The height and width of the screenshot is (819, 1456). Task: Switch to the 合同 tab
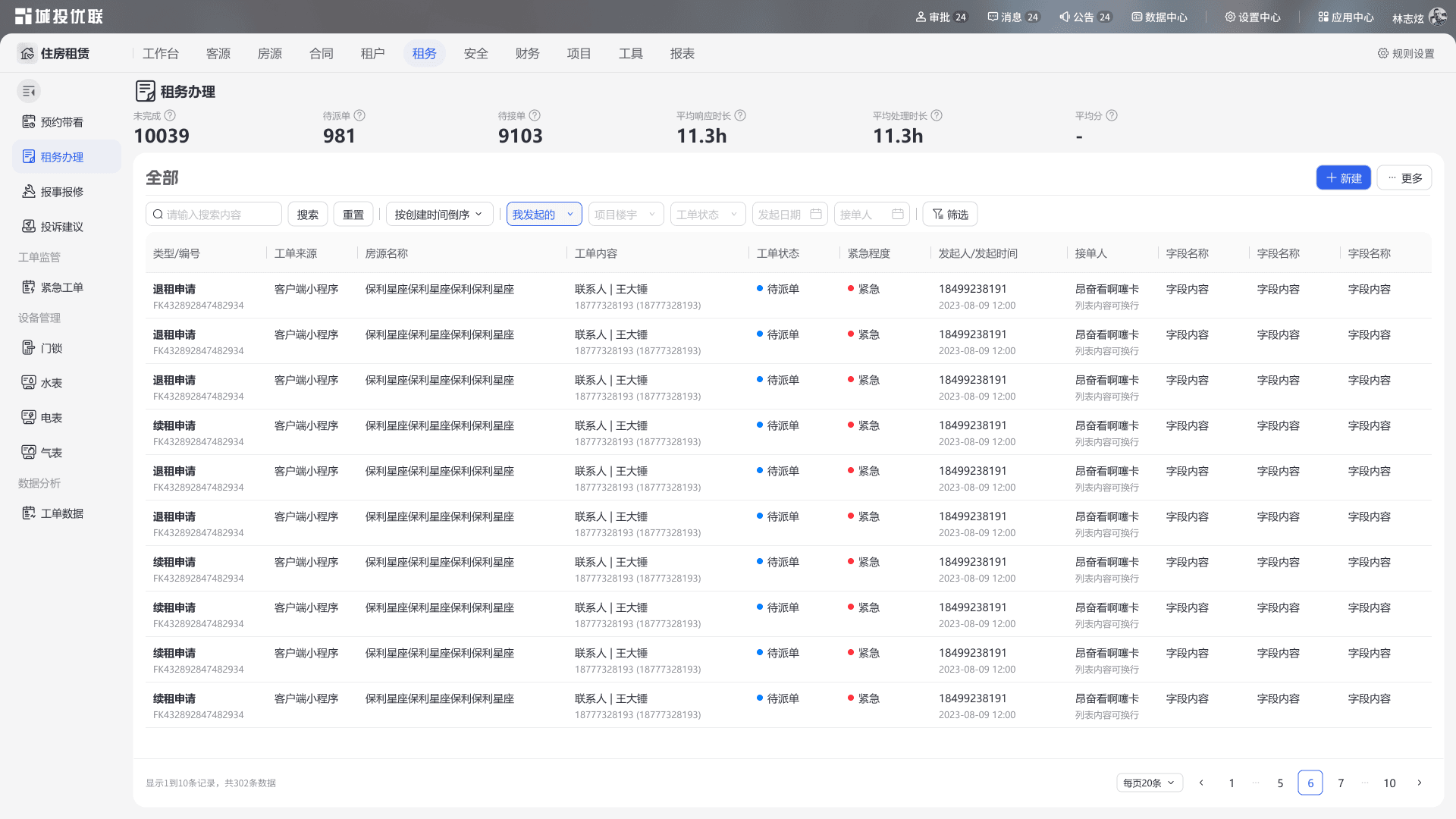click(321, 53)
